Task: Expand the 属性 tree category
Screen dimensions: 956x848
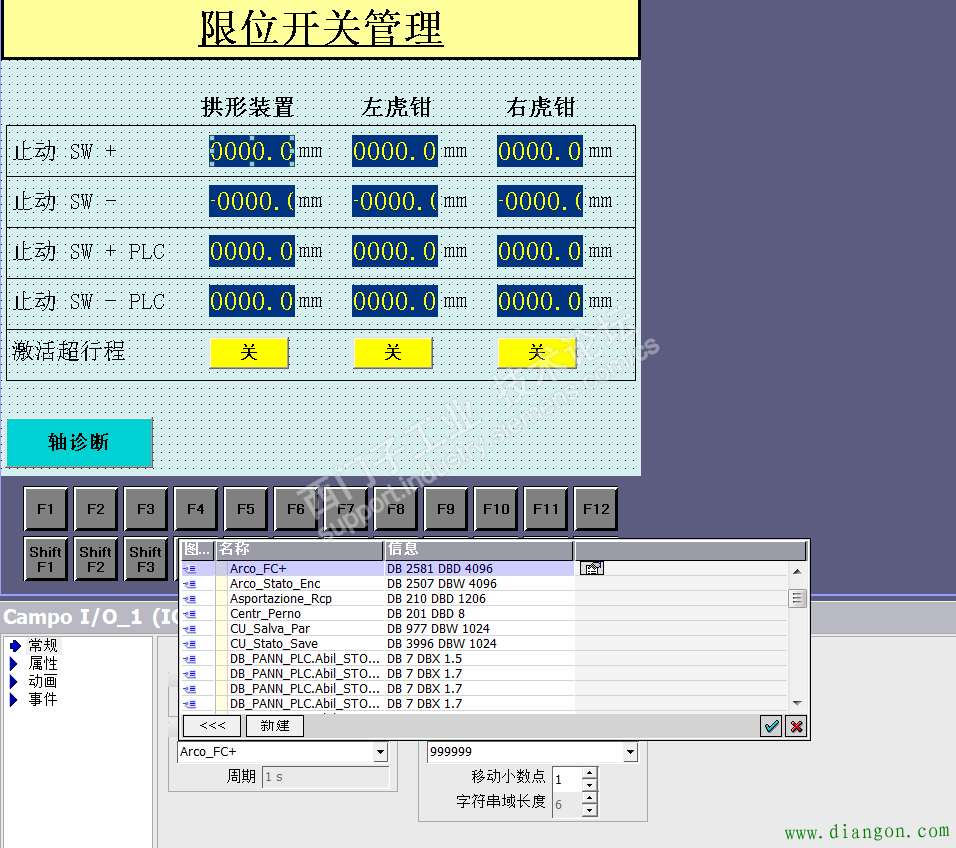Action: [14, 664]
